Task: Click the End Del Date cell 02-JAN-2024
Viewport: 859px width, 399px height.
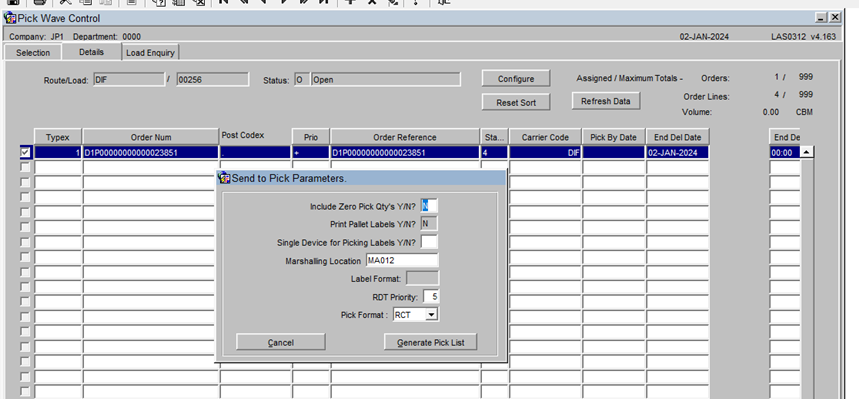Action: coord(678,153)
